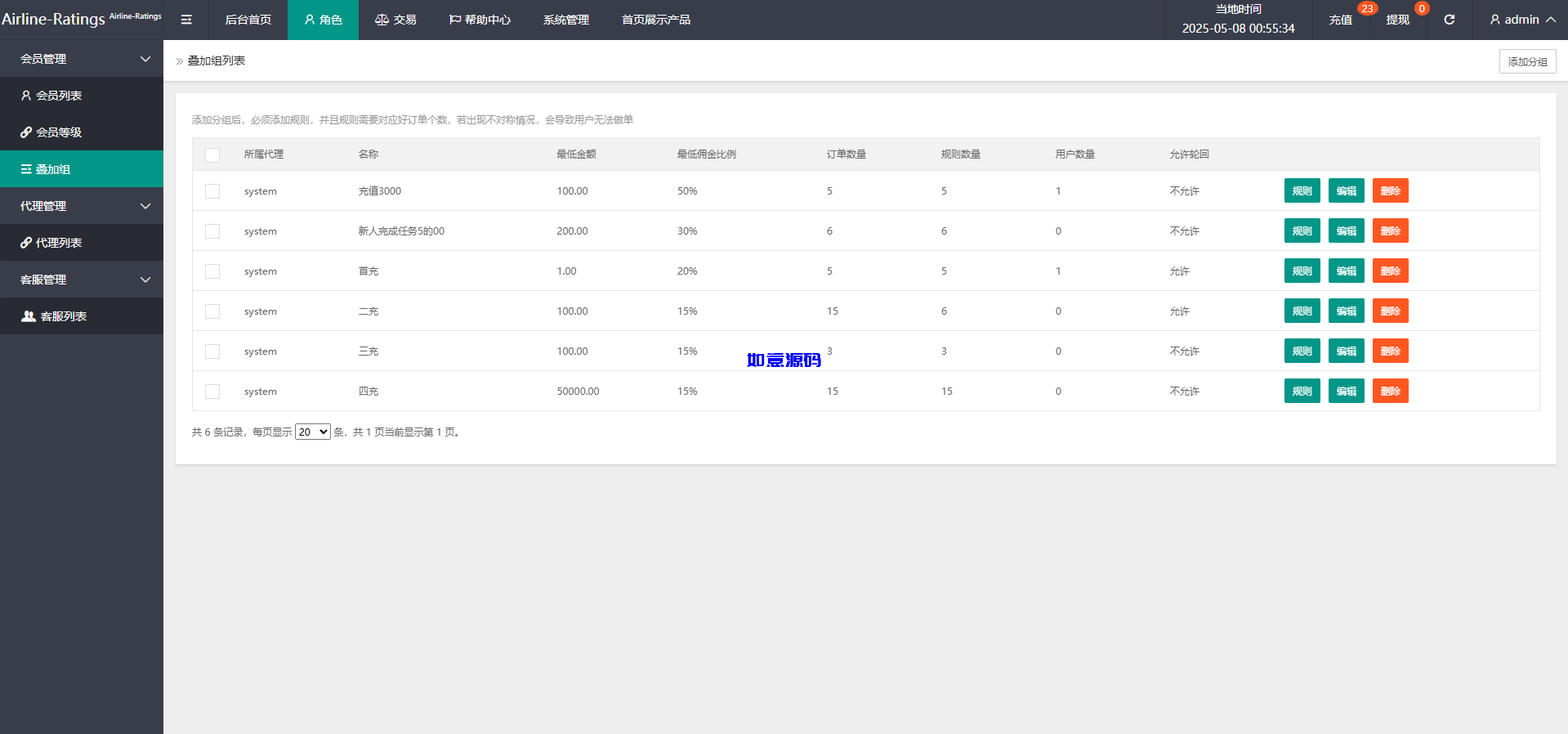1568x734 pixels.
Task: Click the 允许 cell in the 首充 row
Action: pos(1180,271)
